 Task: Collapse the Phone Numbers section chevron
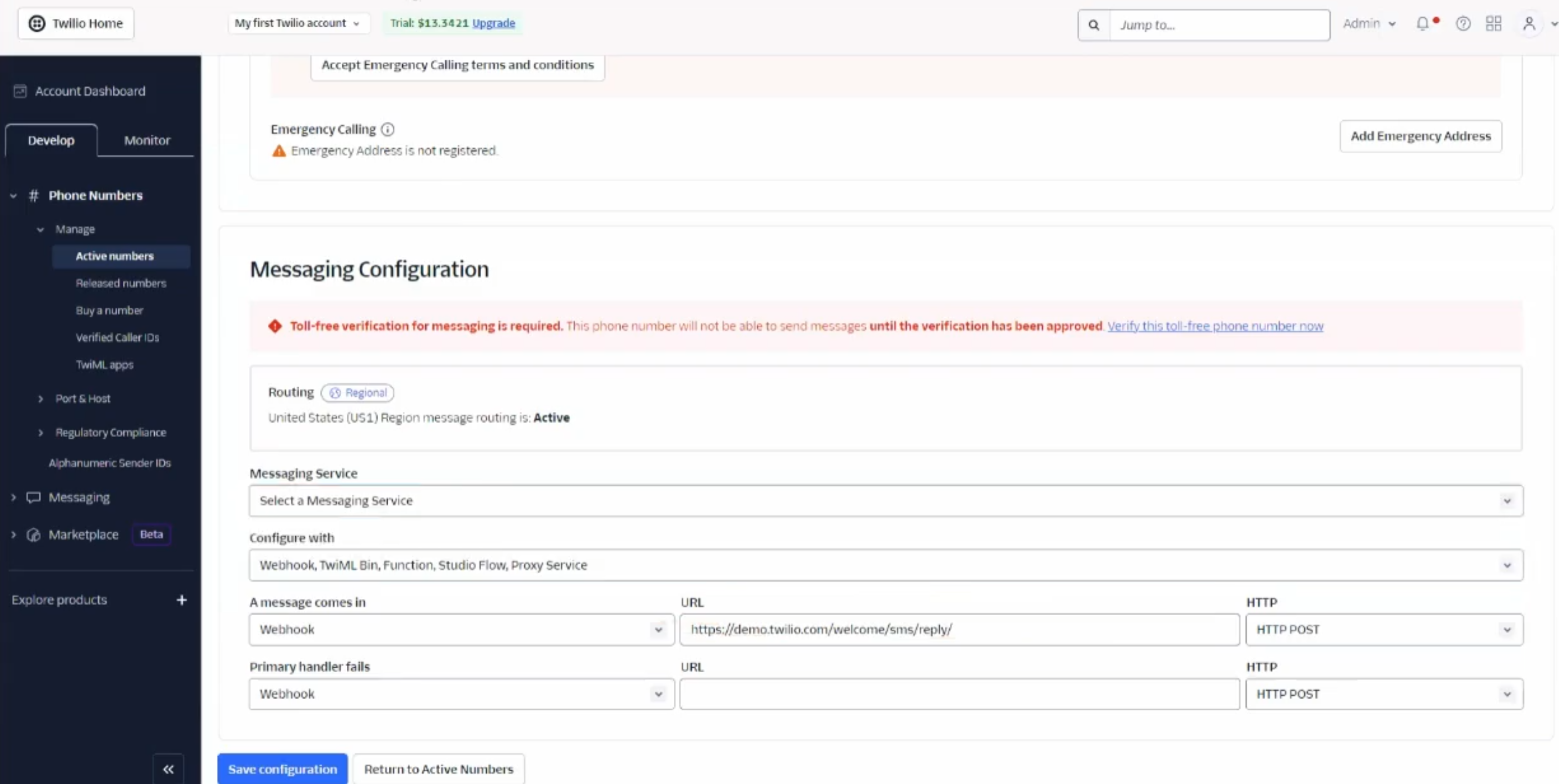pos(13,196)
